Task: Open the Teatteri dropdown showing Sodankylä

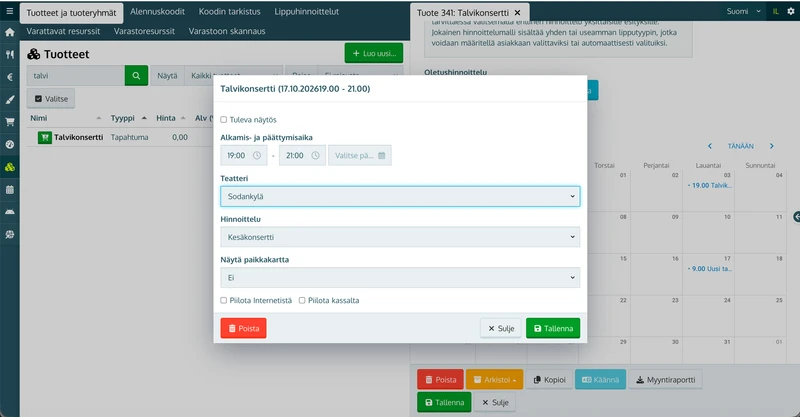Action: click(x=400, y=197)
